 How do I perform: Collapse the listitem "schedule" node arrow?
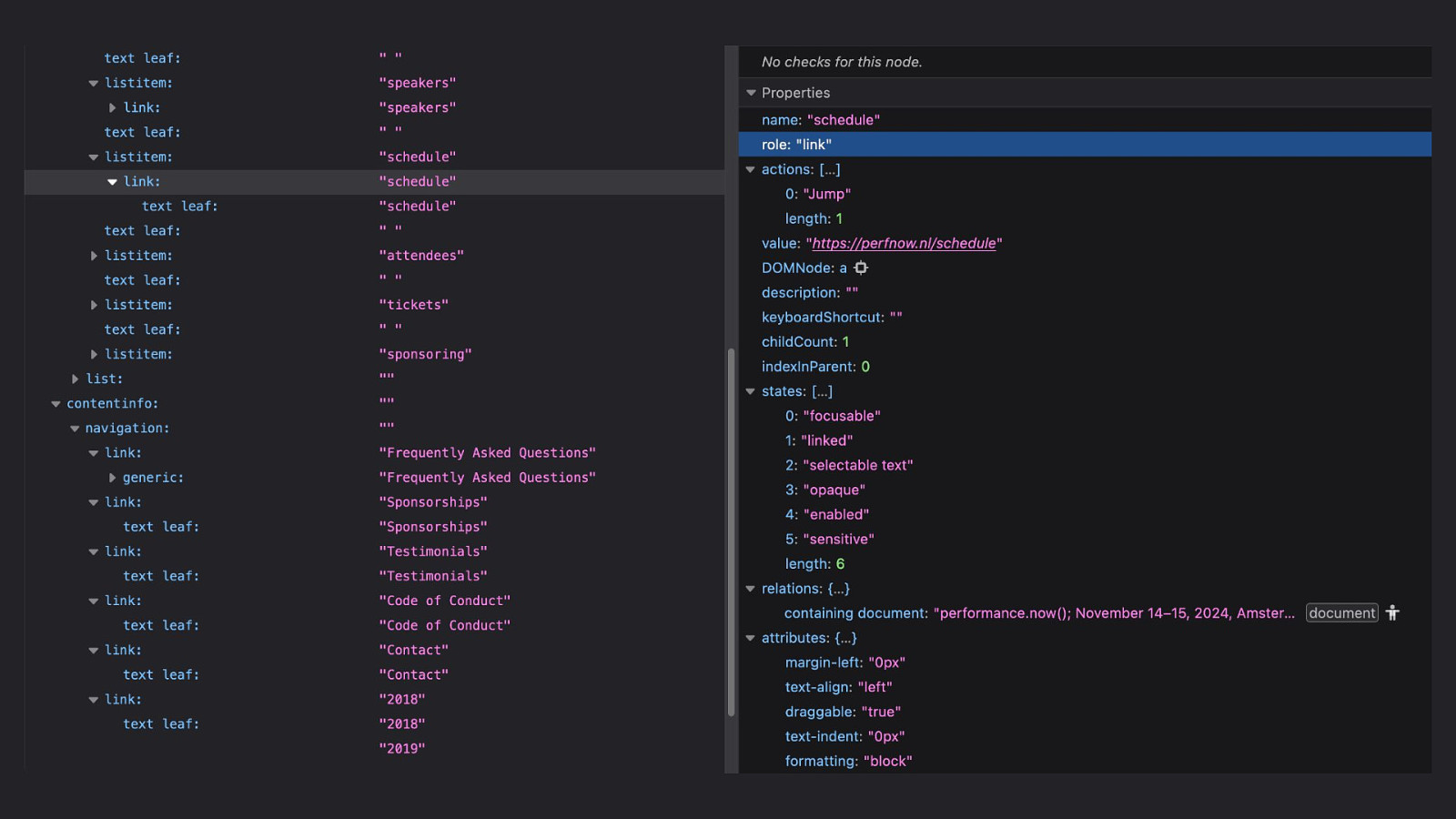[x=93, y=157]
